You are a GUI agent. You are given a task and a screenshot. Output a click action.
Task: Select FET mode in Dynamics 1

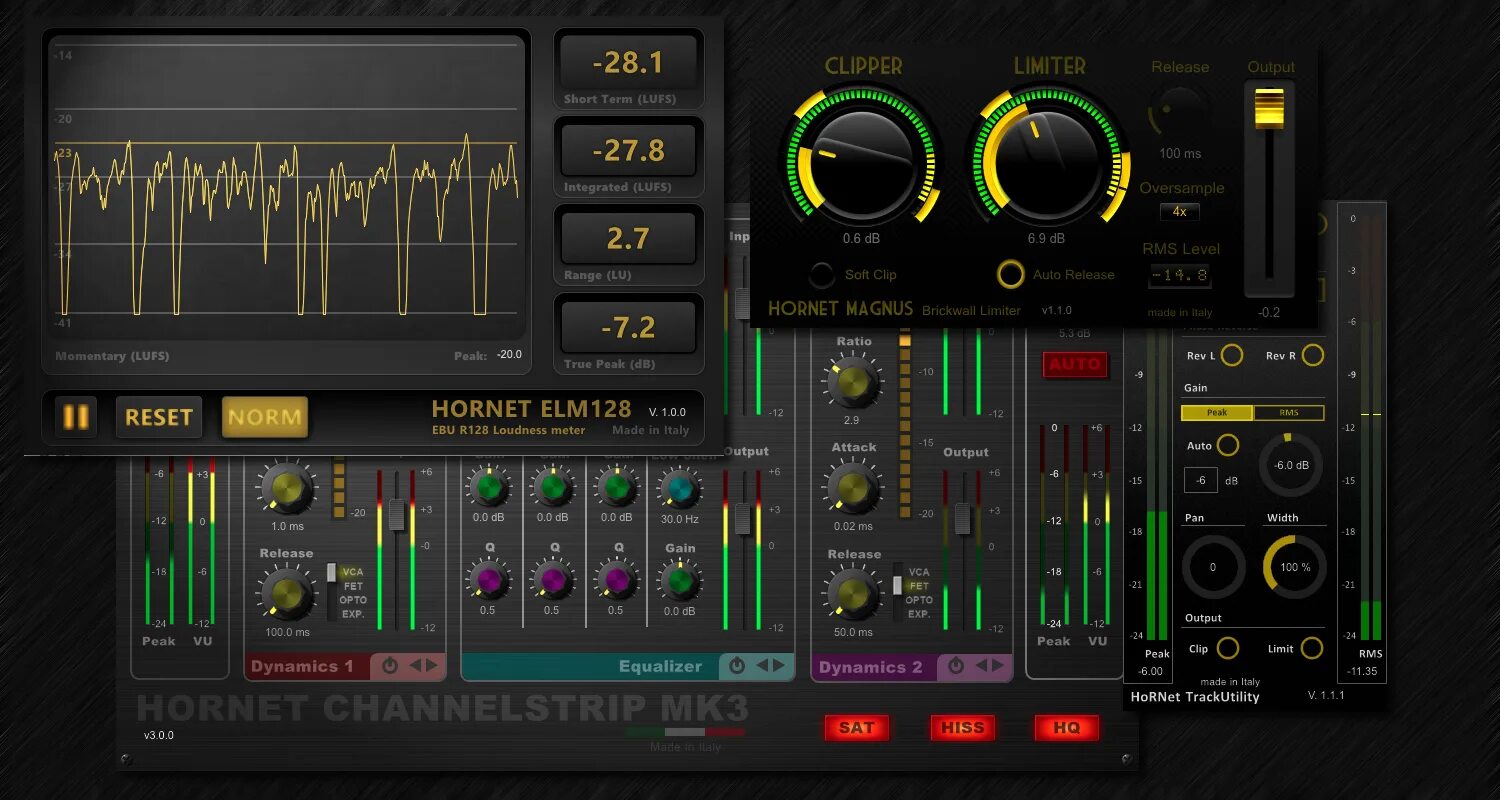point(353,587)
